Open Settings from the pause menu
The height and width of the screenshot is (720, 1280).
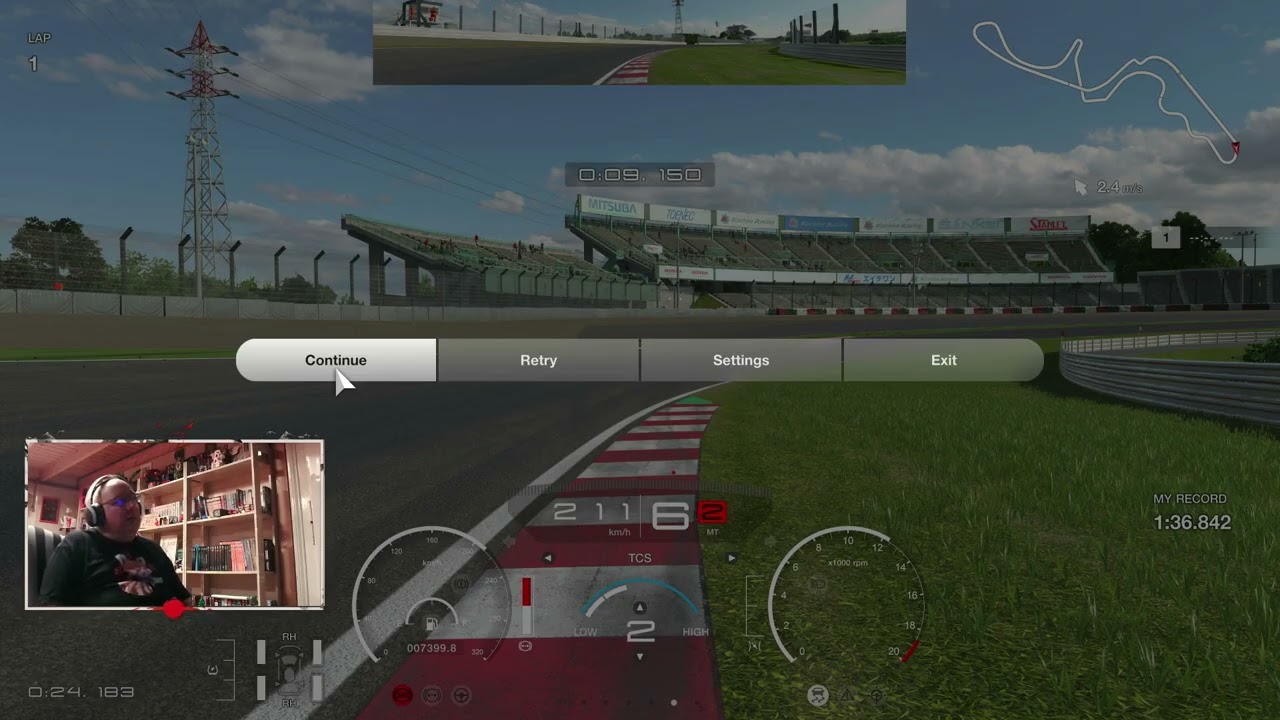741,360
